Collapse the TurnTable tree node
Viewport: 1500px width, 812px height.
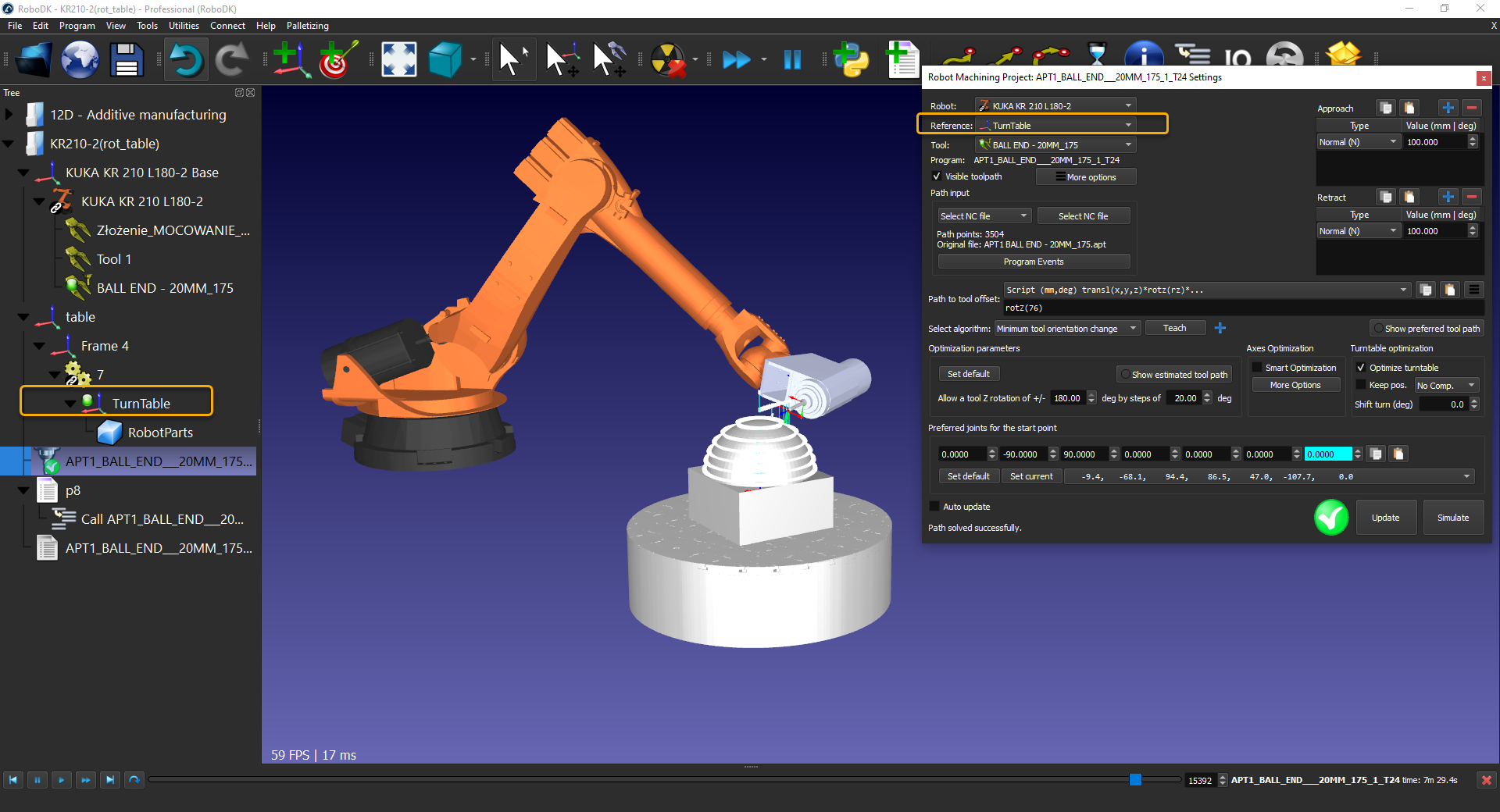70,404
